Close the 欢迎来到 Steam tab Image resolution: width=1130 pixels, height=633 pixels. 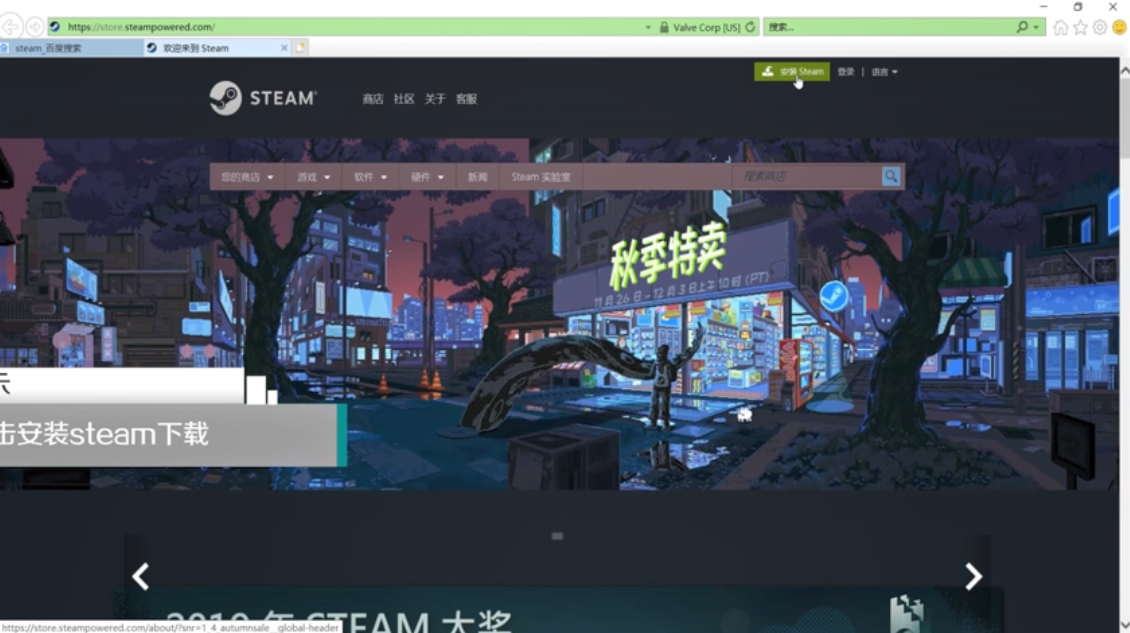point(284,48)
